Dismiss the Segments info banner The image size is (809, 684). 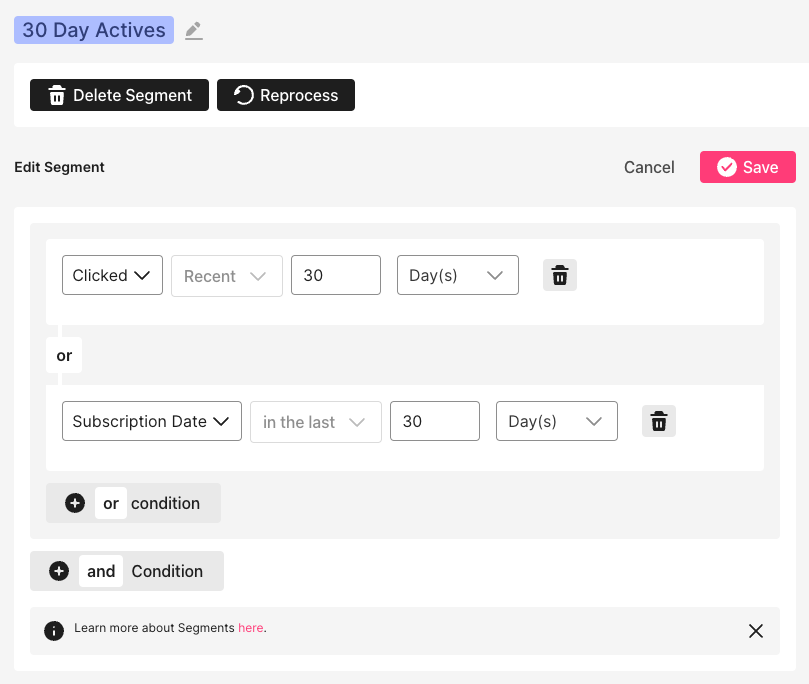tap(756, 631)
